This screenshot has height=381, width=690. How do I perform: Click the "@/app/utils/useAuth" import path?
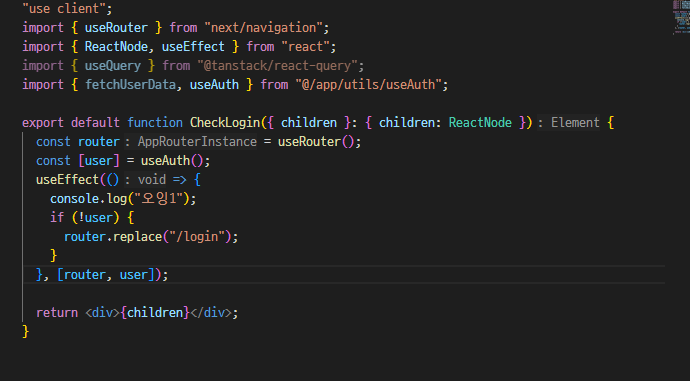[x=369, y=84]
